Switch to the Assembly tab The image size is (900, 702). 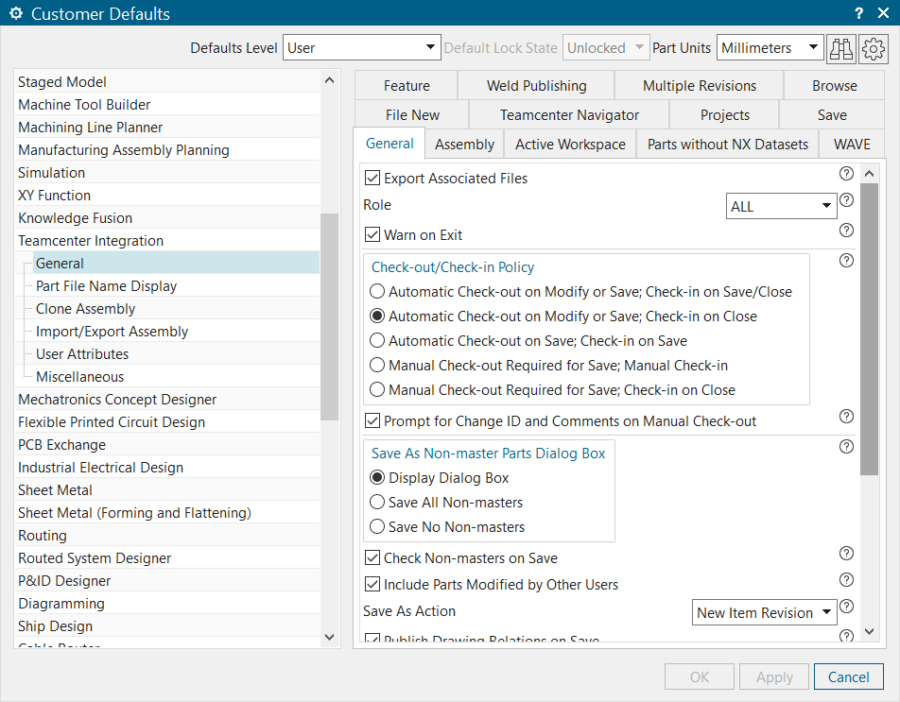click(x=464, y=143)
